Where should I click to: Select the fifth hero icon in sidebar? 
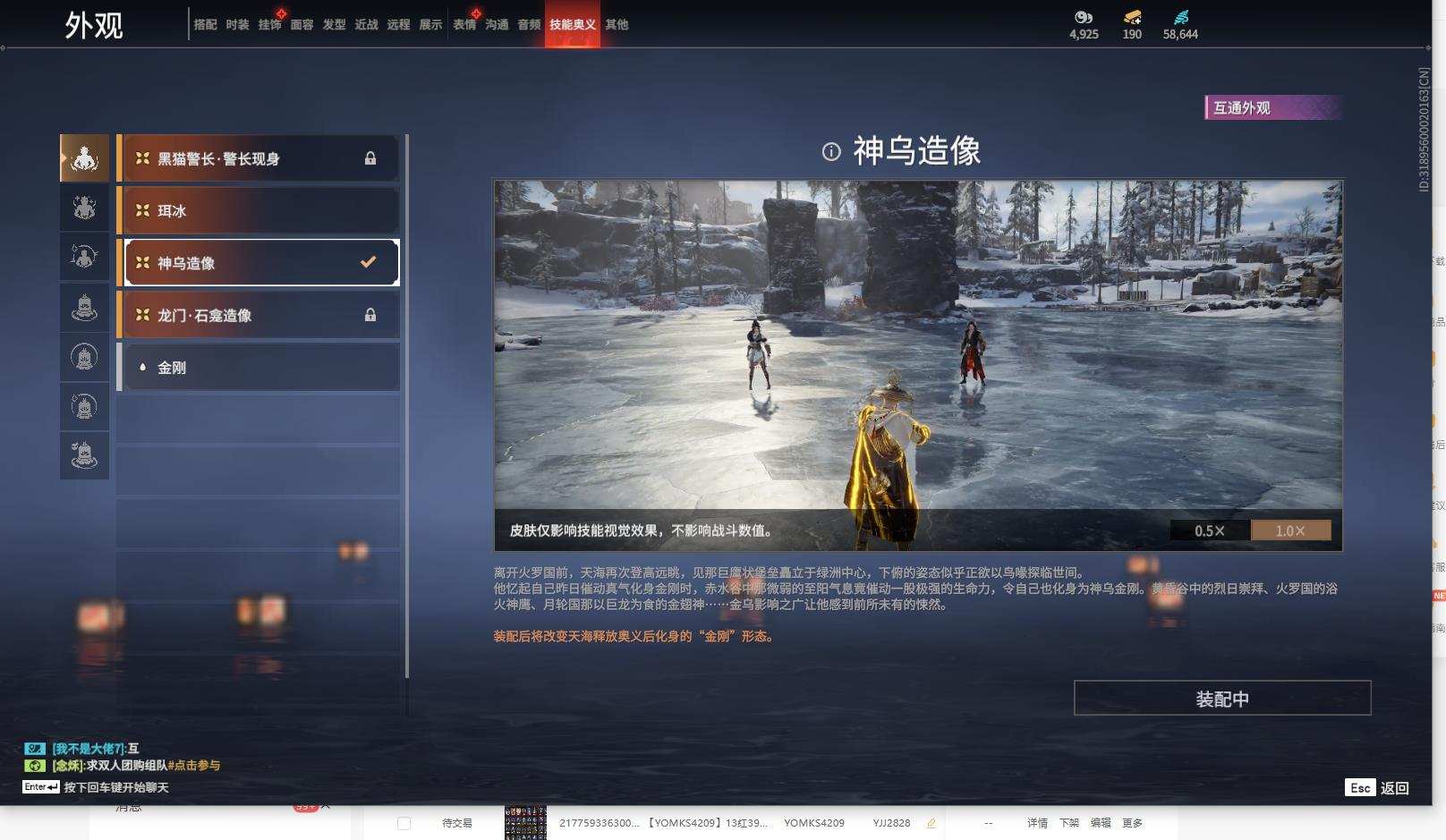pos(84,357)
